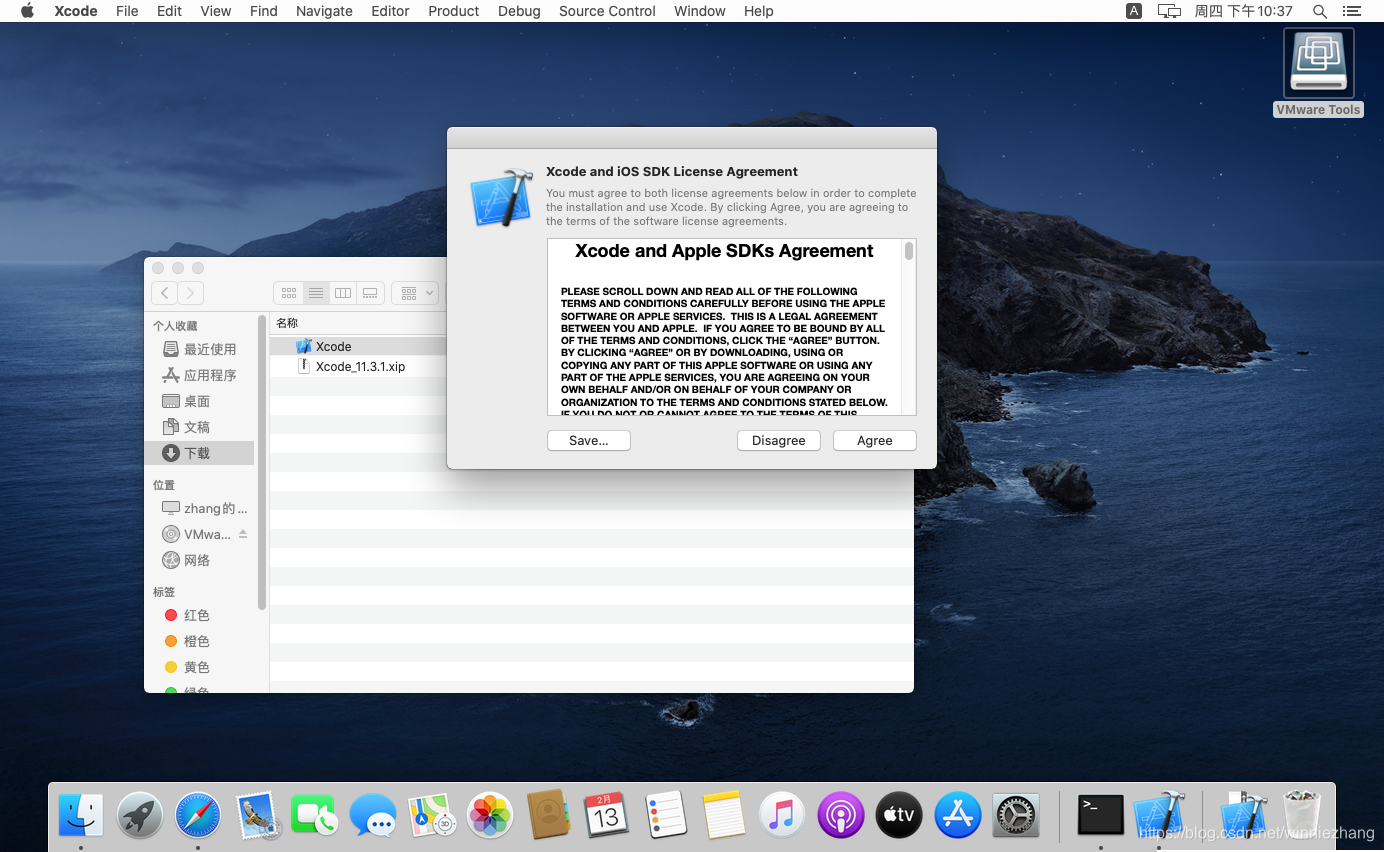Select 应用程序 in Finder sidebar
This screenshot has width=1384, height=852.
(199, 375)
